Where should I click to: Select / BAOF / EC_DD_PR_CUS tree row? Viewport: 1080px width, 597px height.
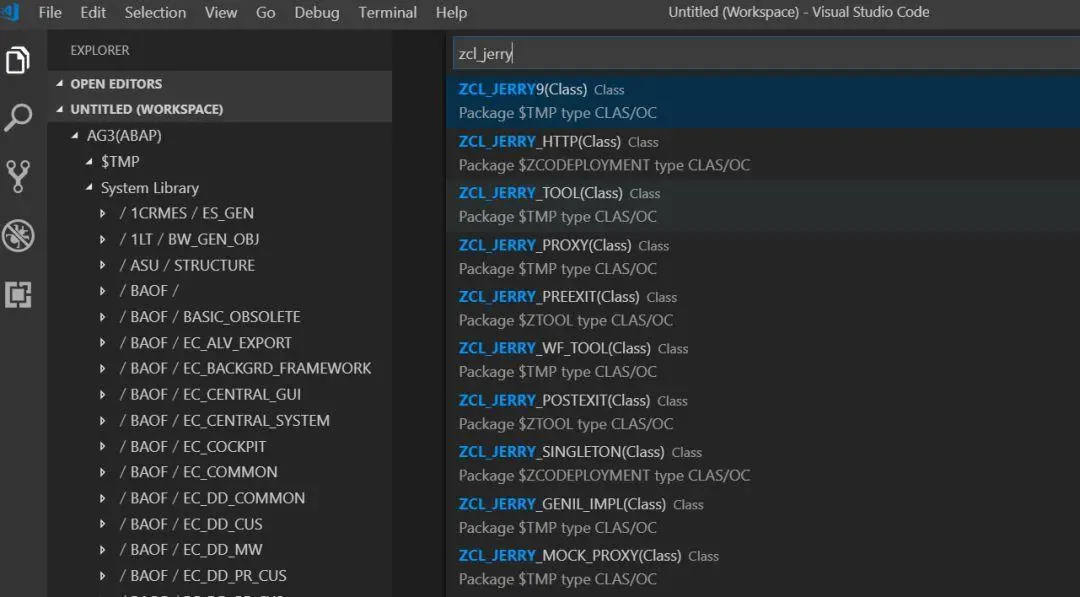tap(220, 576)
